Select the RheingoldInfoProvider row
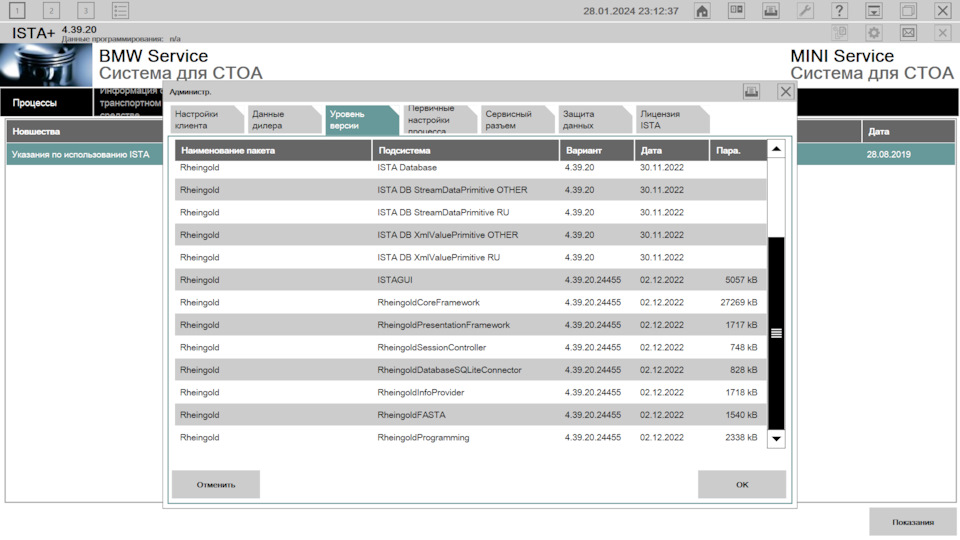Image resolution: width=960 pixels, height=540 pixels. [470, 392]
